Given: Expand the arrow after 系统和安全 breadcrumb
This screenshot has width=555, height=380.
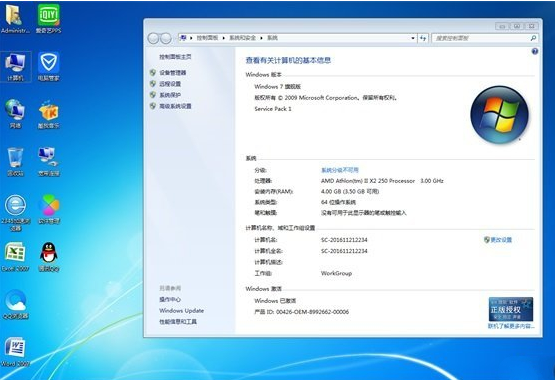Looking at the screenshot, I should [x=261, y=38].
